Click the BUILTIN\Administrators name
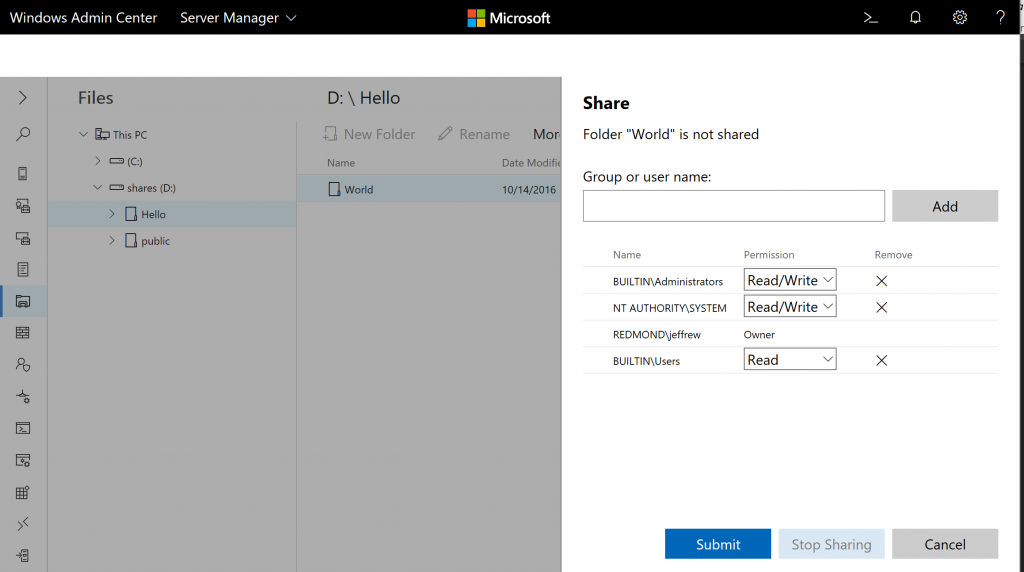The image size is (1024, 572). (667, 281)
